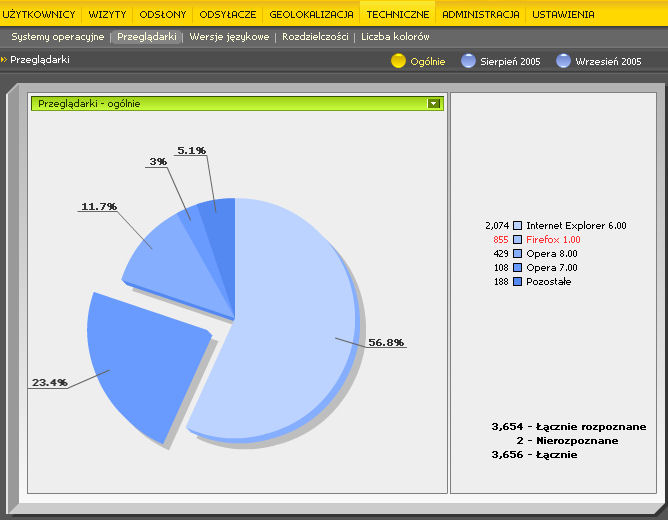The width and height of the screenshot is (668, 520).
Task: Click the Przeglądarki - ogólnie green title bar
Action: pos(237,103)
